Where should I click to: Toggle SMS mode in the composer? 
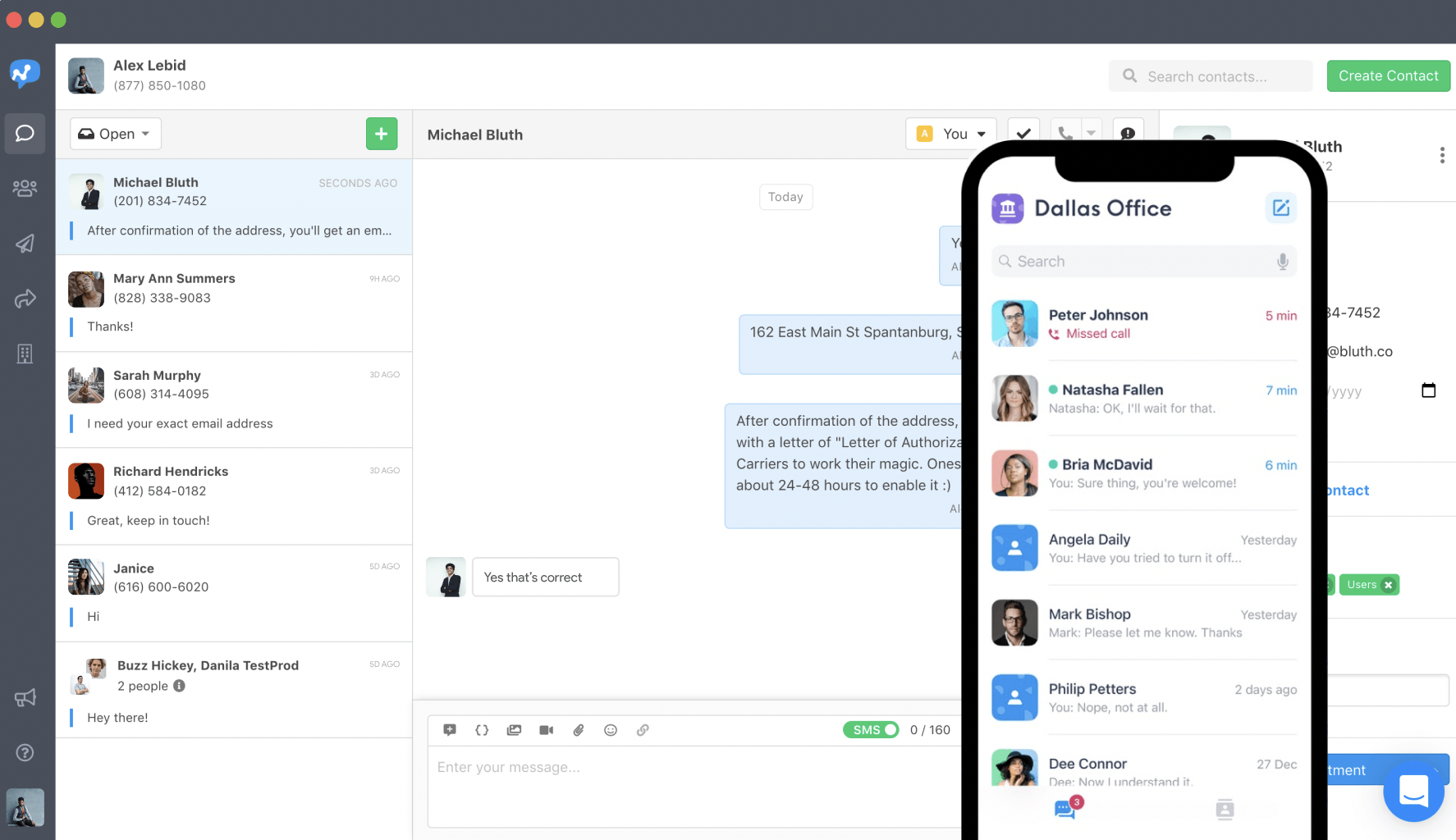pos(870,729)
